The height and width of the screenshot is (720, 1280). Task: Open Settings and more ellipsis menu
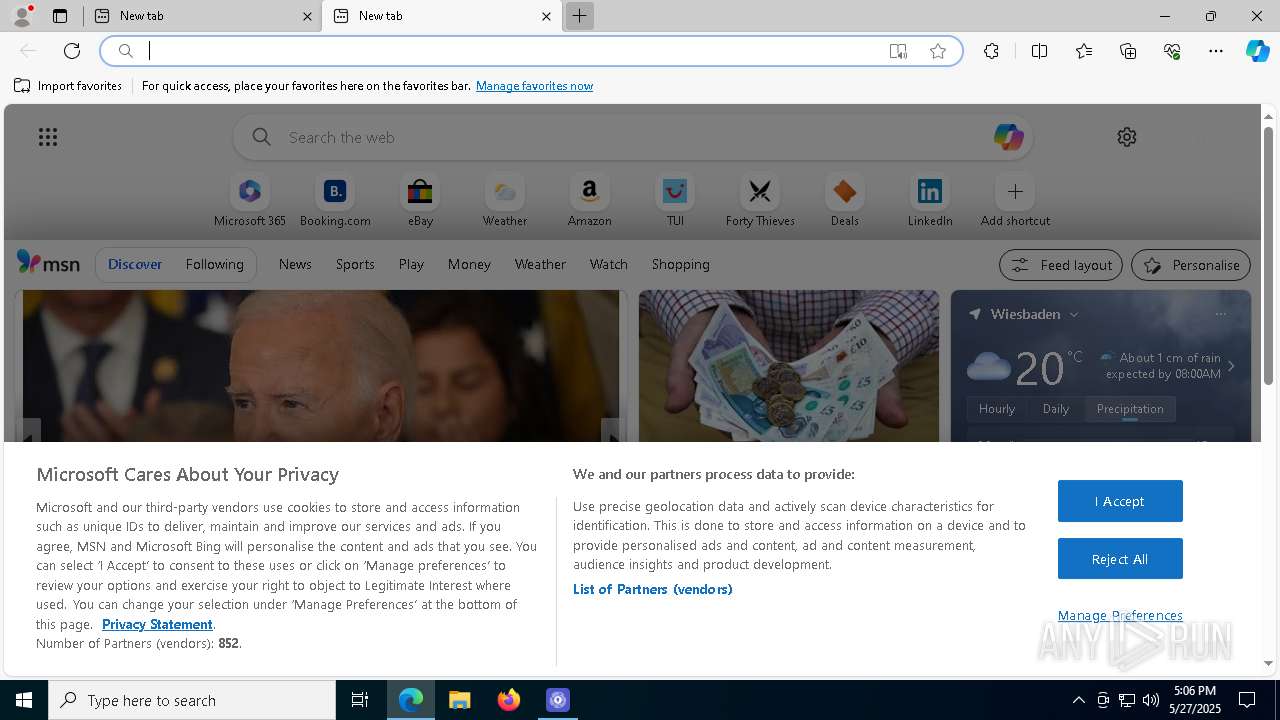coord(1216,51)
